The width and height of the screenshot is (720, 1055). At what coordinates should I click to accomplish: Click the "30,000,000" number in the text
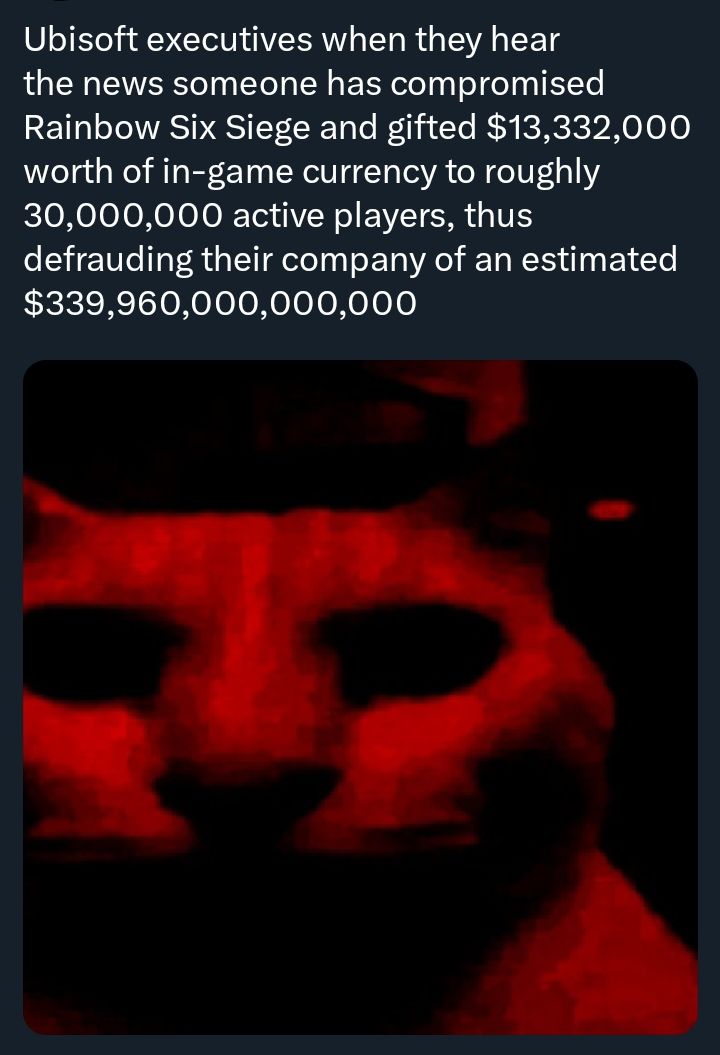point(122,216)
